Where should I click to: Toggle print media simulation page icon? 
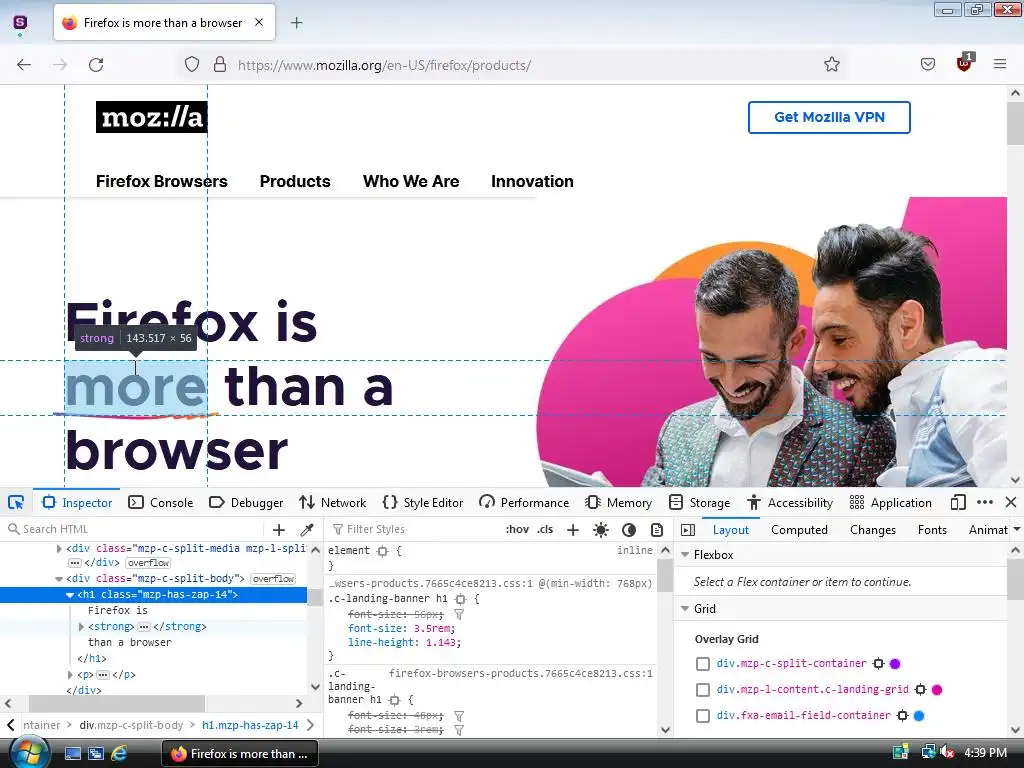(x=657, y=530)
